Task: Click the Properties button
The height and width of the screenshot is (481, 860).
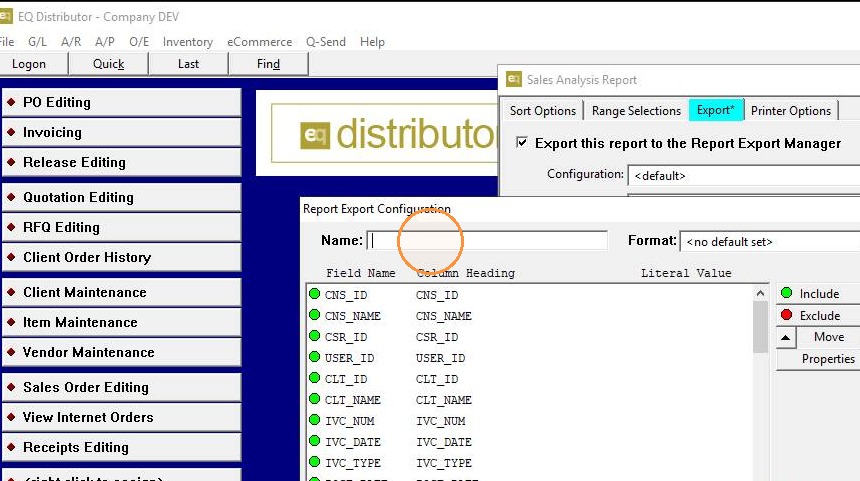Action: [x=818, y=359]
